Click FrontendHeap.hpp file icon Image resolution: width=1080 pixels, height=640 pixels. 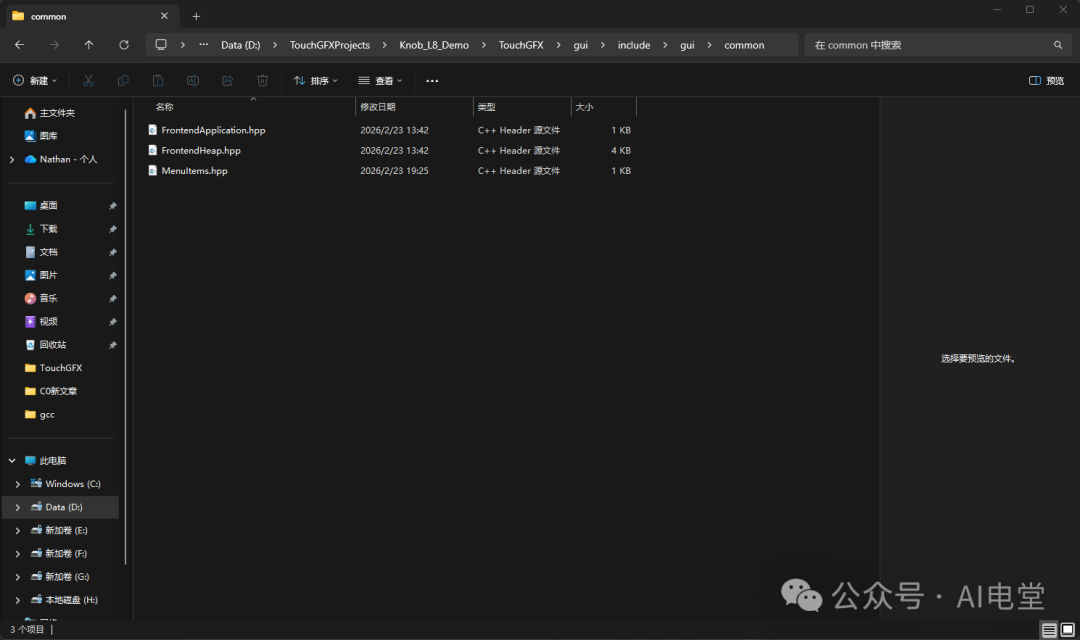pyautogui.click(x=153, y=150)
